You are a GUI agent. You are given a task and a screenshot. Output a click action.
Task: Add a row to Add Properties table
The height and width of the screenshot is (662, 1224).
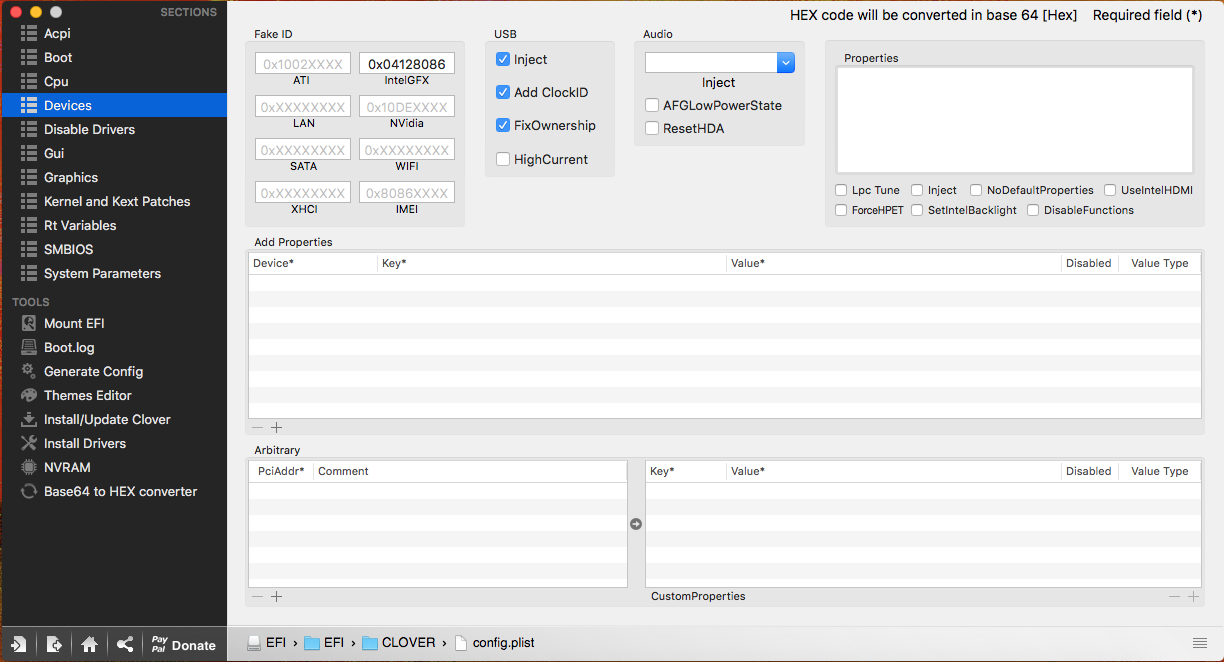(x=277, y=427)
